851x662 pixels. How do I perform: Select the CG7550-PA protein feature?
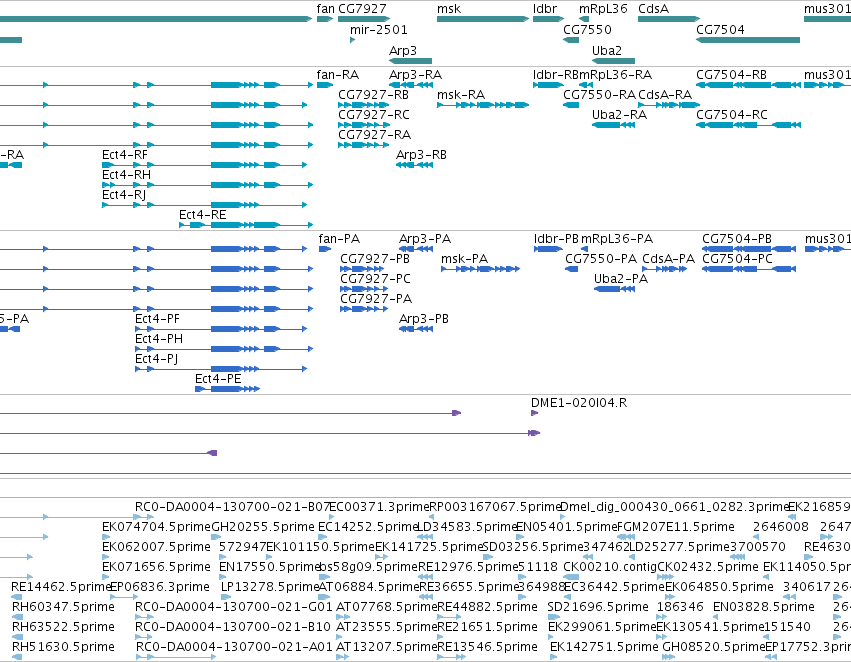(x=571, y=269)
